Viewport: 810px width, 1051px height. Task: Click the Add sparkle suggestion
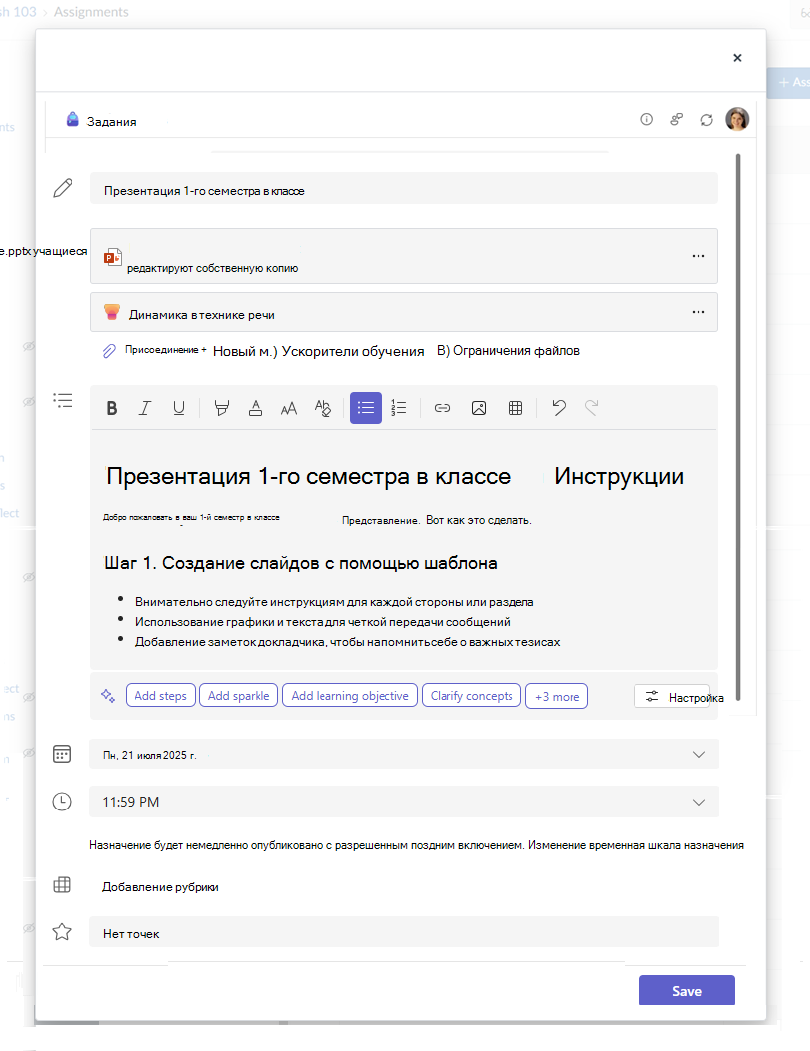[239, 696]
